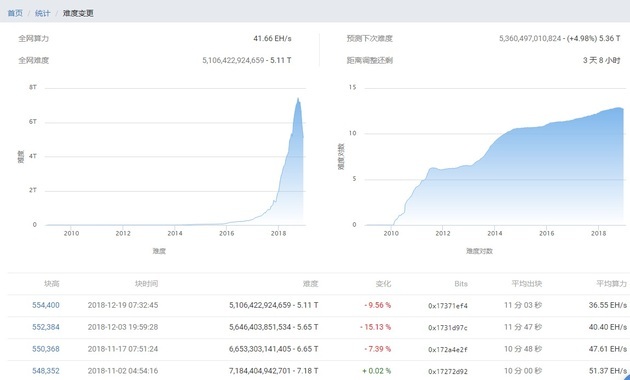Click the 块高 column header
Viewport: 630px width, 380px height.
click(51, 284)
